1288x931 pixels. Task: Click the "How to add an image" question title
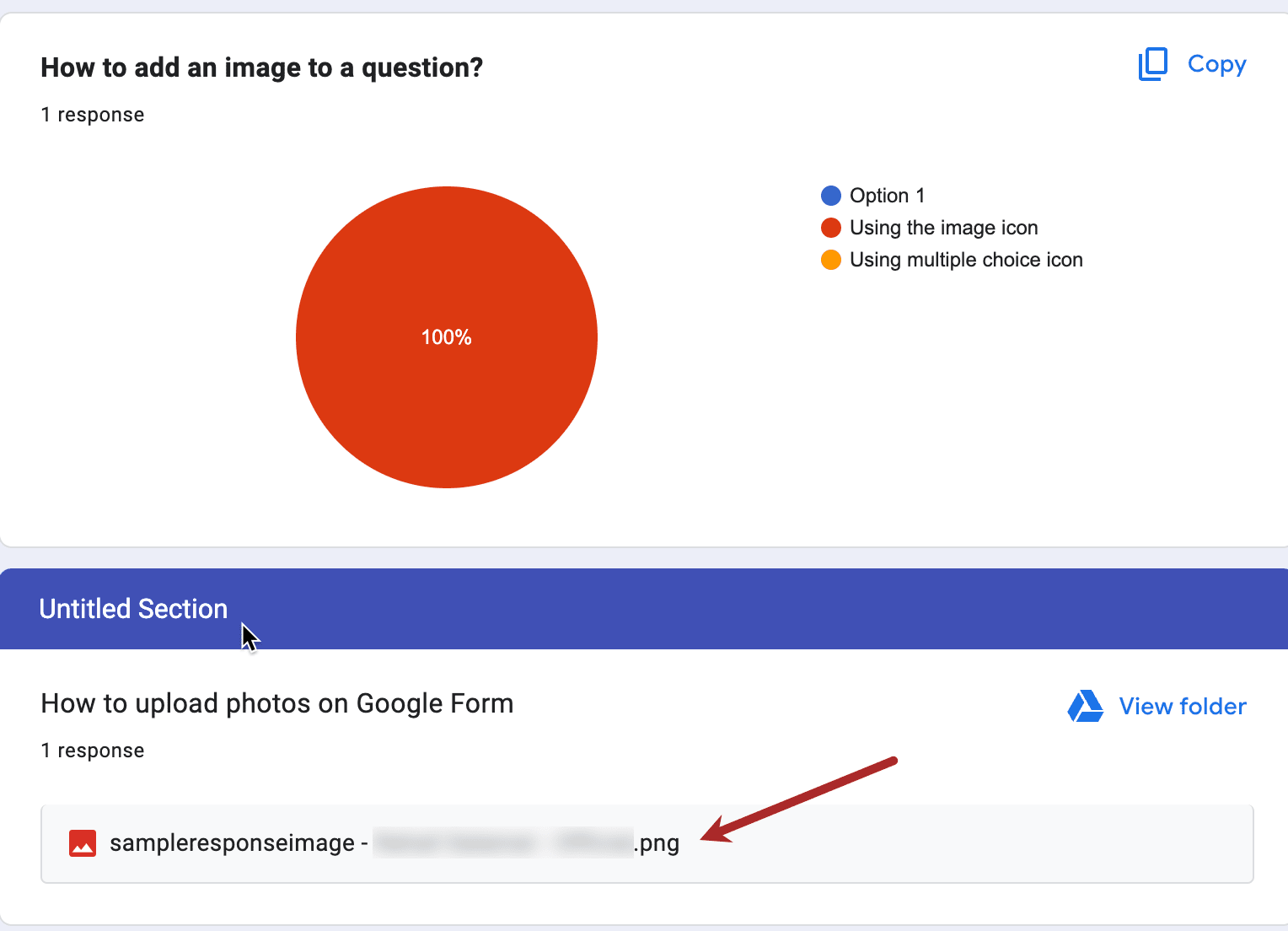(261, 67)
